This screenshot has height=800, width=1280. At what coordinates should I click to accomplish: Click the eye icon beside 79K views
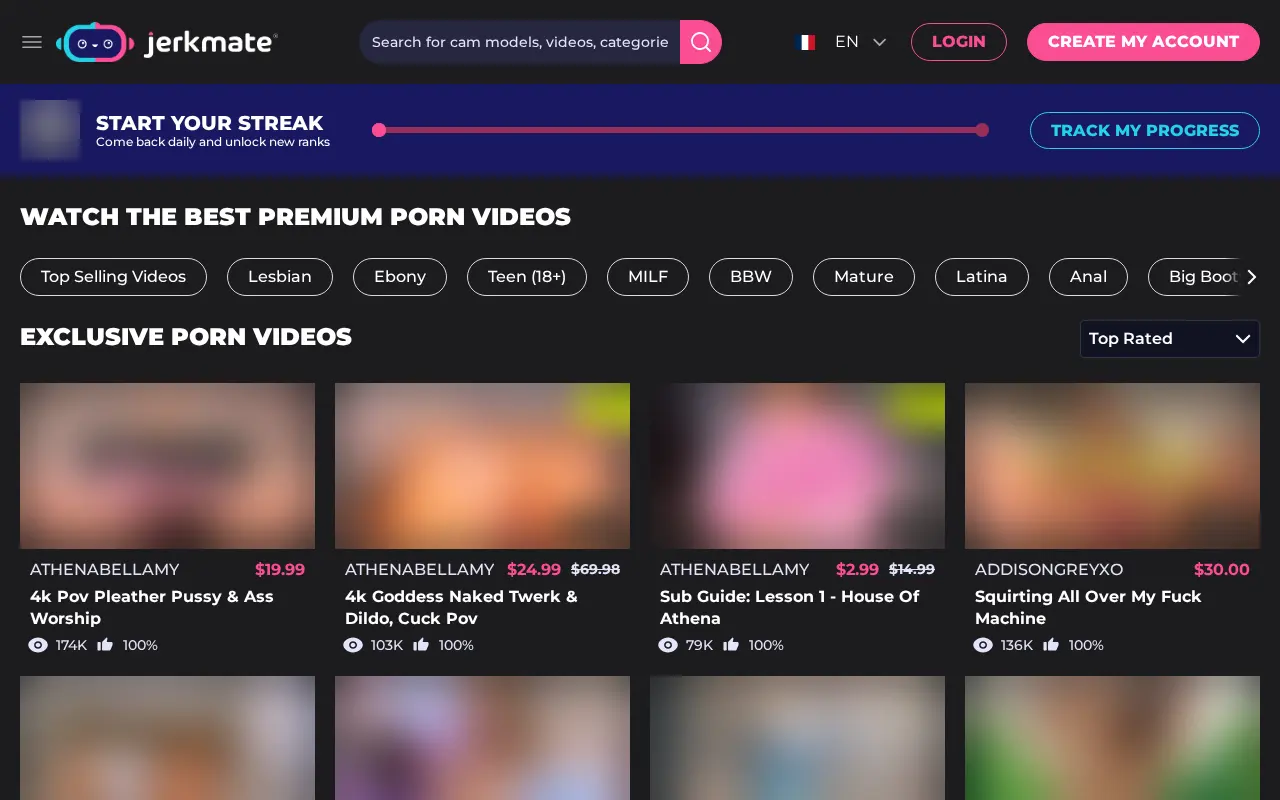668,645
